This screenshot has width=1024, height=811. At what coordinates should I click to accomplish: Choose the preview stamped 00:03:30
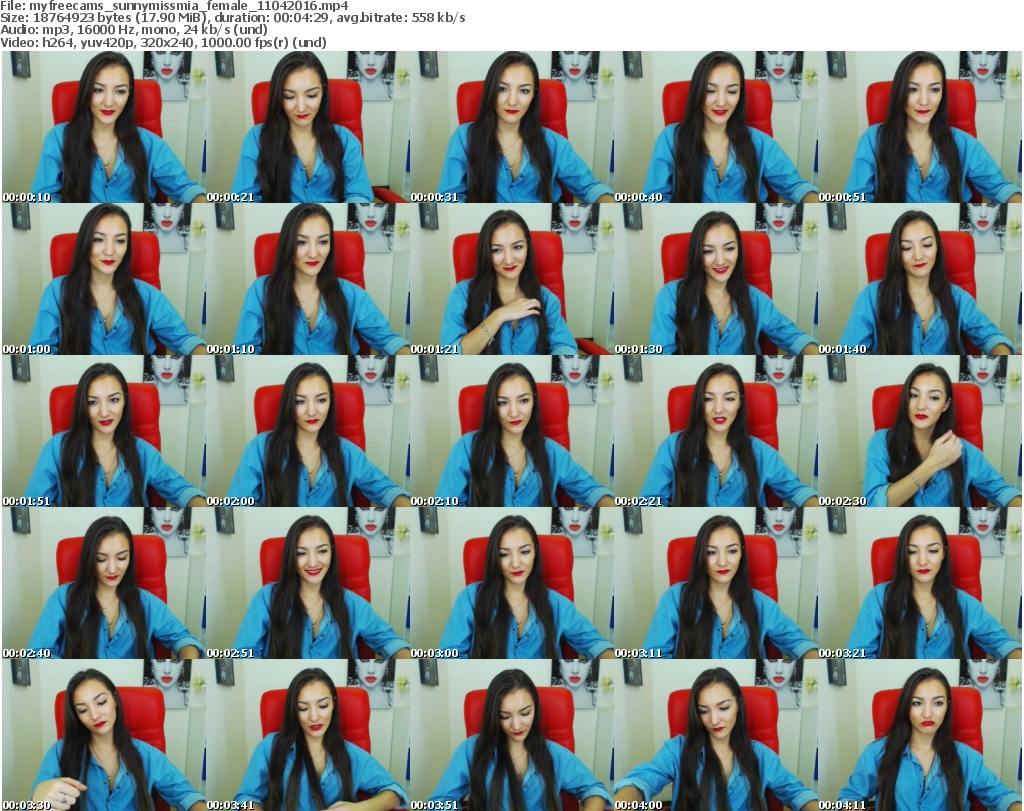[104, 735]
